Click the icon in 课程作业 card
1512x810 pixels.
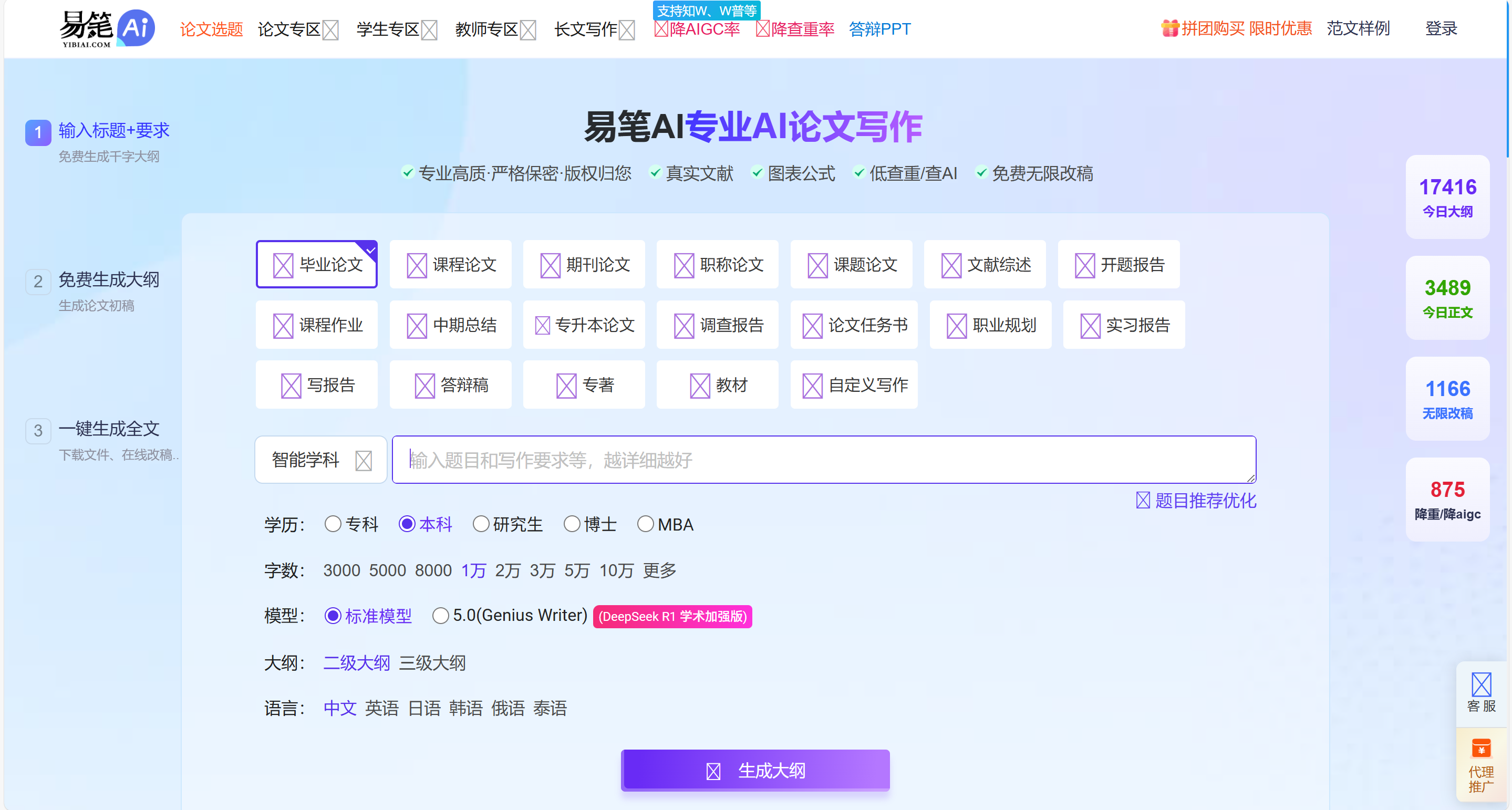283,326
